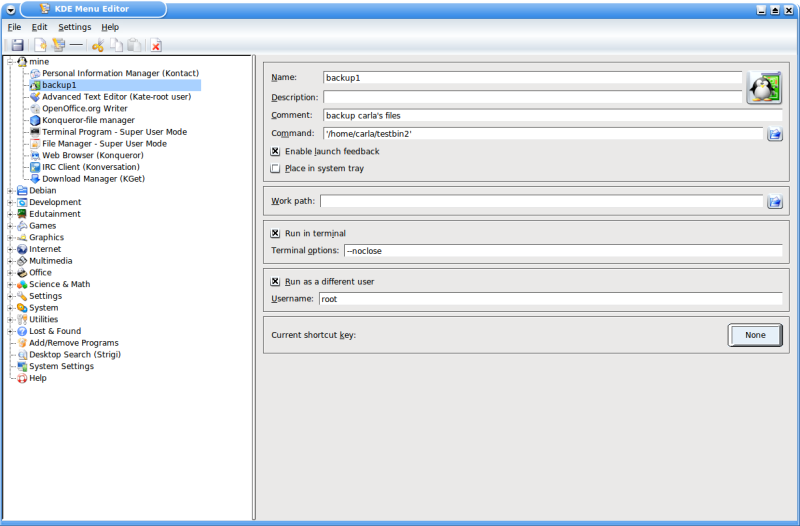Click the Username field containing root
The image size is (800, 526).
point(551,299)
